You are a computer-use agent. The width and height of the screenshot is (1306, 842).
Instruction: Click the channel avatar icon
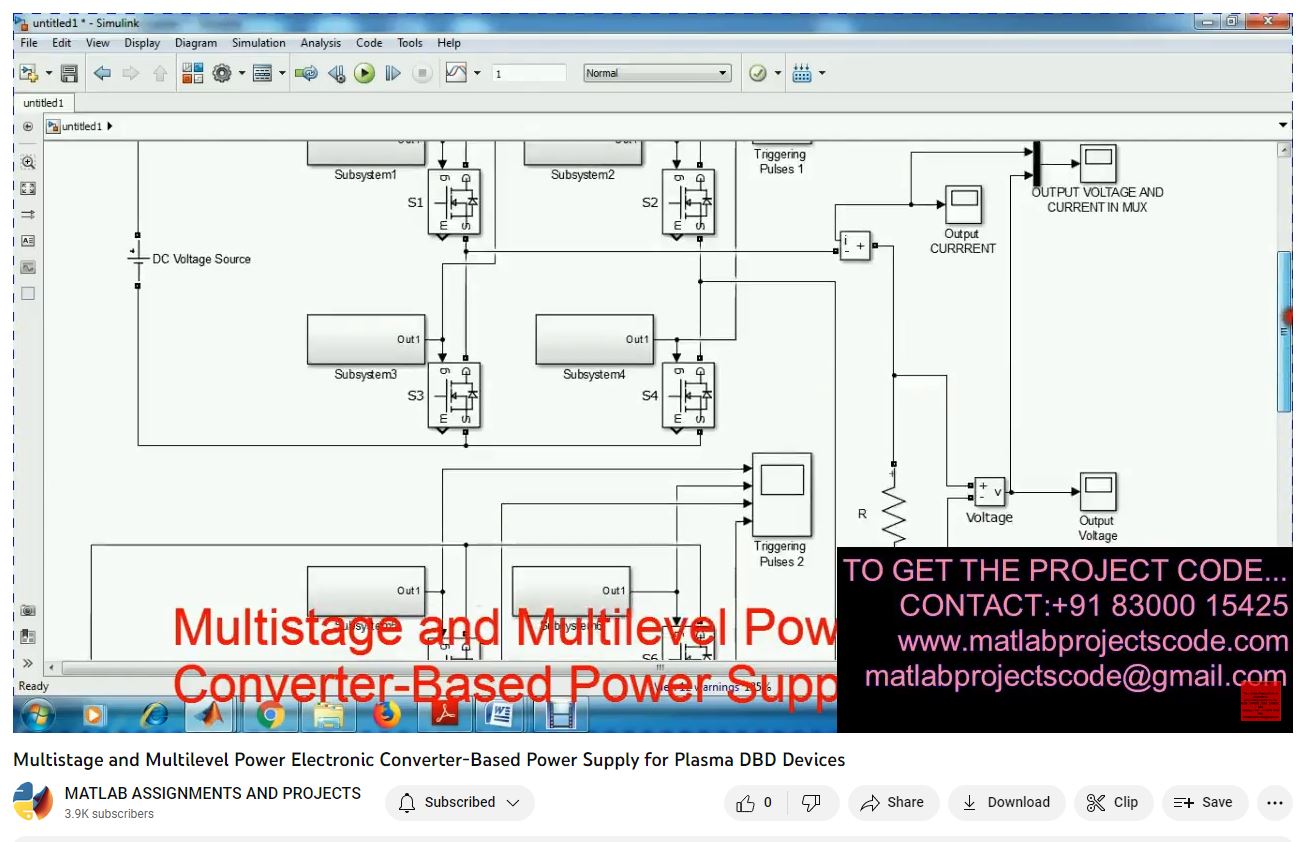(x=32, y=803)
